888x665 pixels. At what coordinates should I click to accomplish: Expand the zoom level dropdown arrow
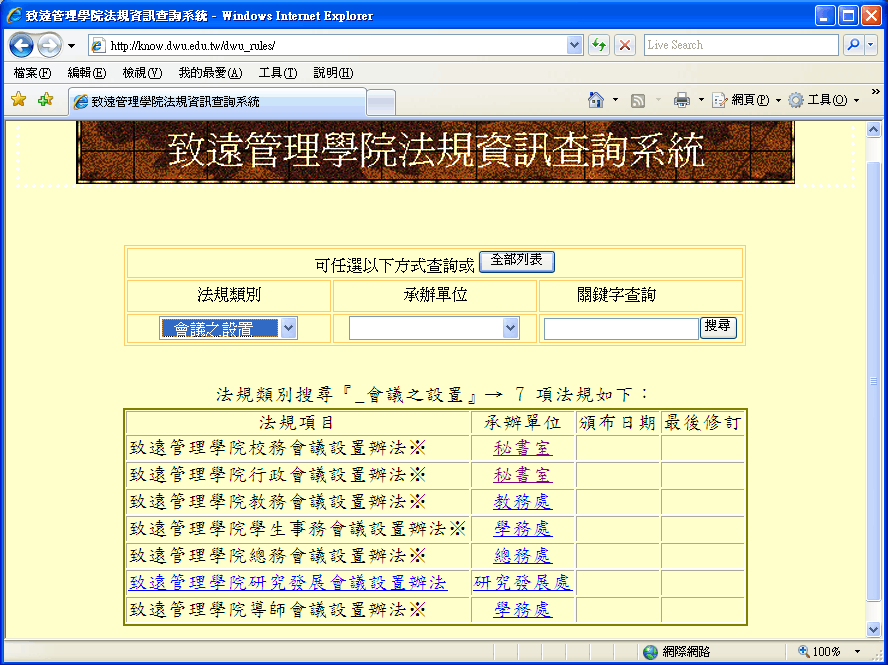click(857, 652)
